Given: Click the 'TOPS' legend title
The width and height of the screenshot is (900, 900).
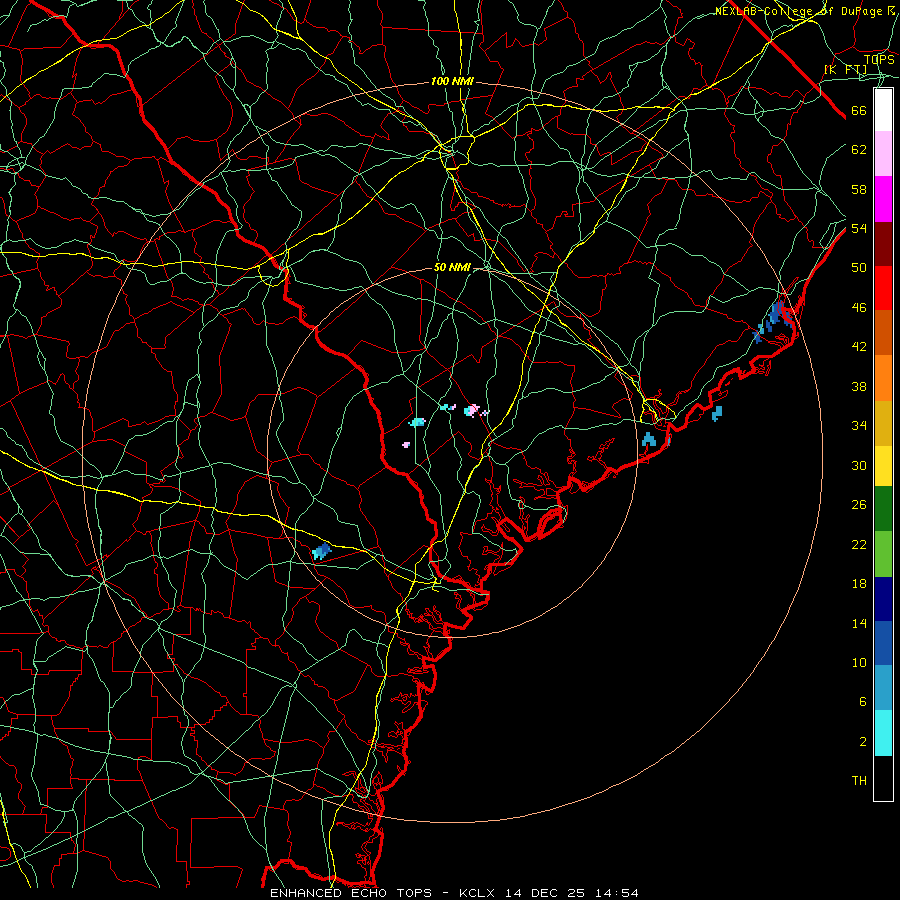Looking at the screenshot, I should (879, 60).
